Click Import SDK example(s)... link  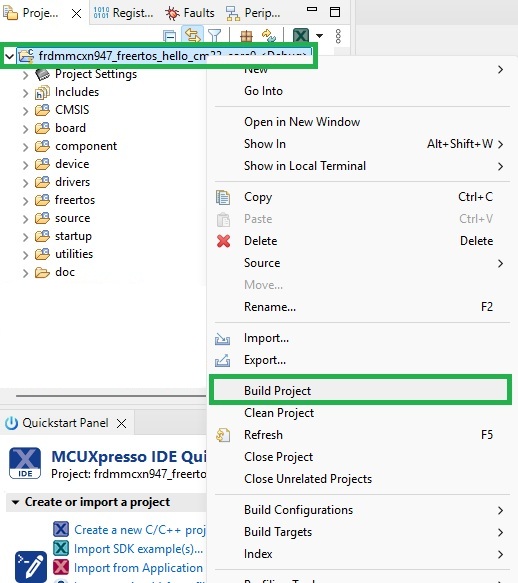click(138, 549)
